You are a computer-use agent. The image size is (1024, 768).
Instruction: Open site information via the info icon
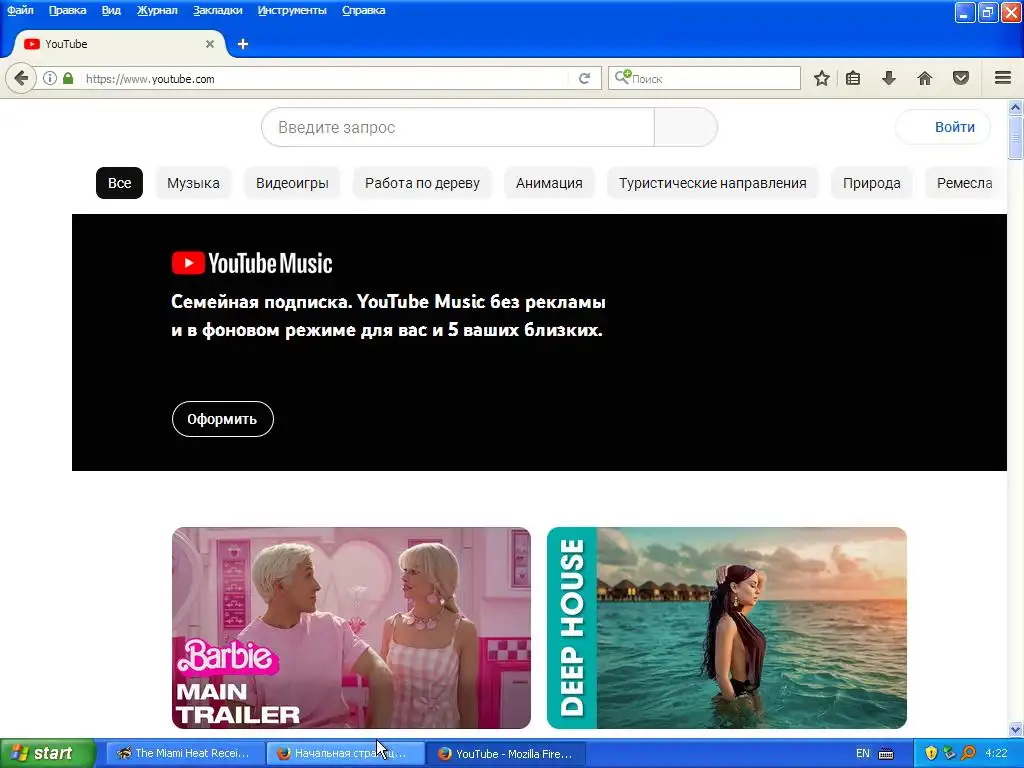50,78
